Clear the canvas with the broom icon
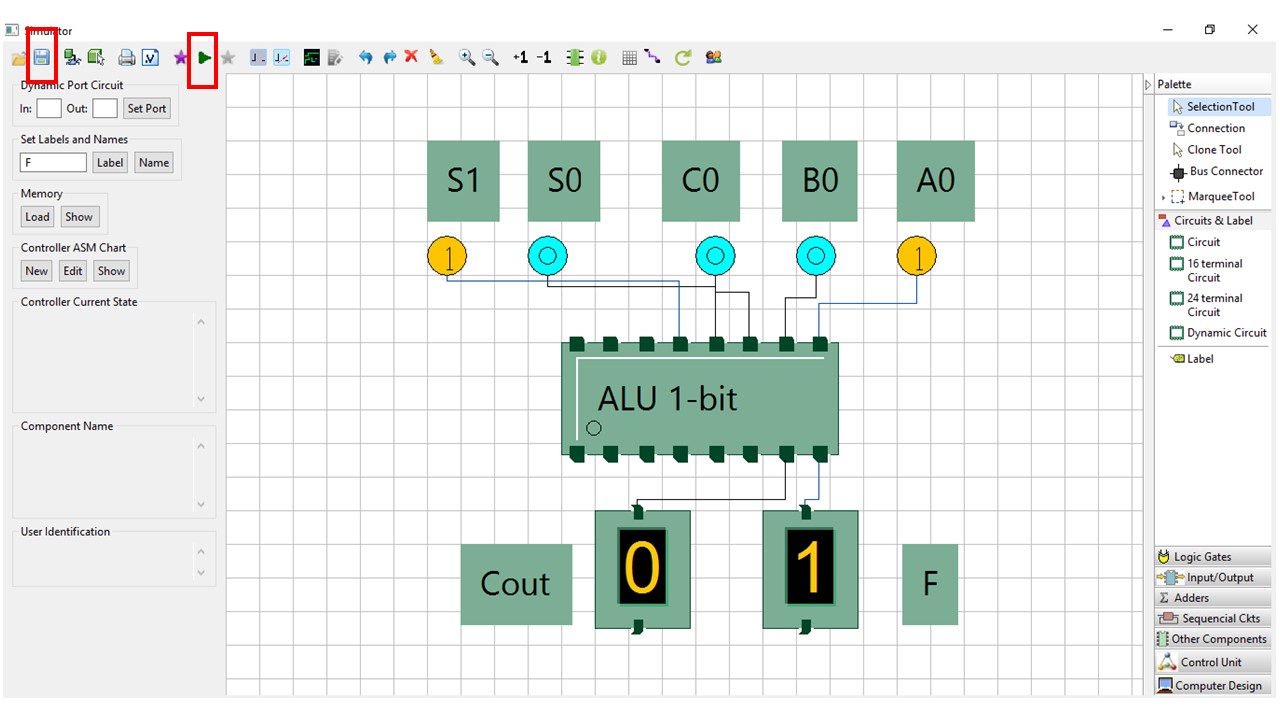This screenshot has width=1280, height=720. tap(436, 57)
